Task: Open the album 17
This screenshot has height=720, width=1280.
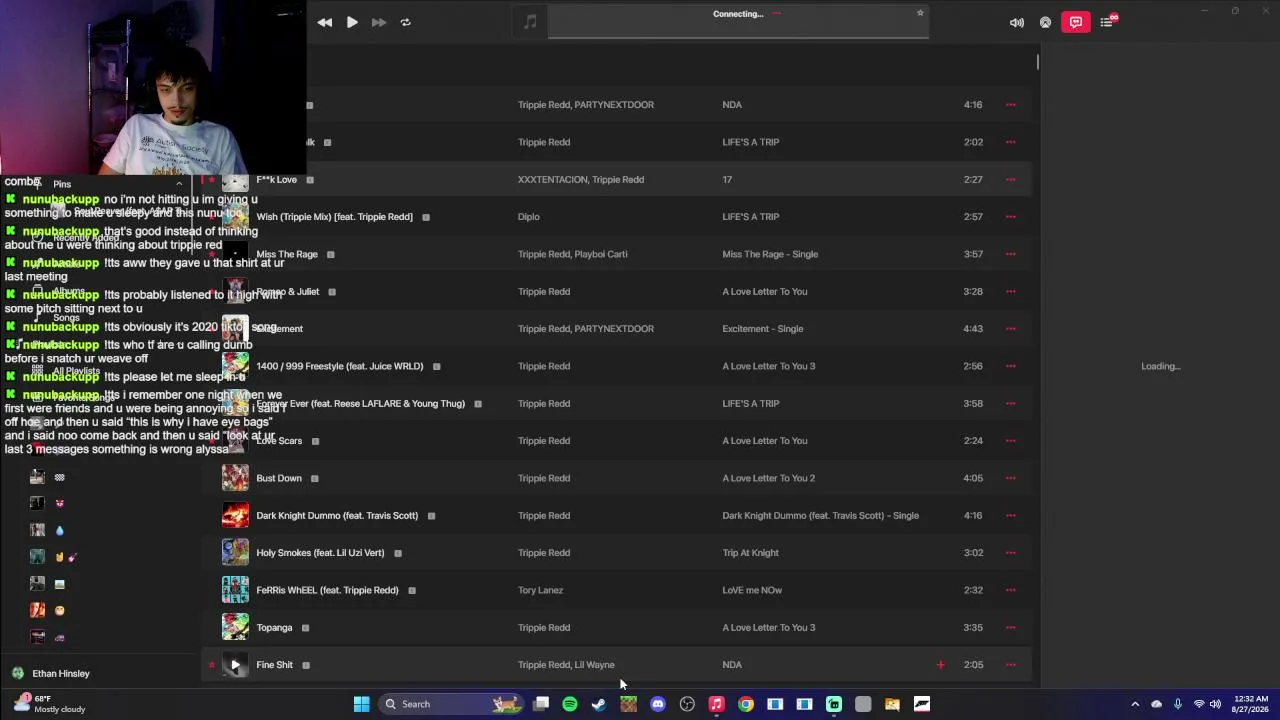Action: tap(727, 180)
